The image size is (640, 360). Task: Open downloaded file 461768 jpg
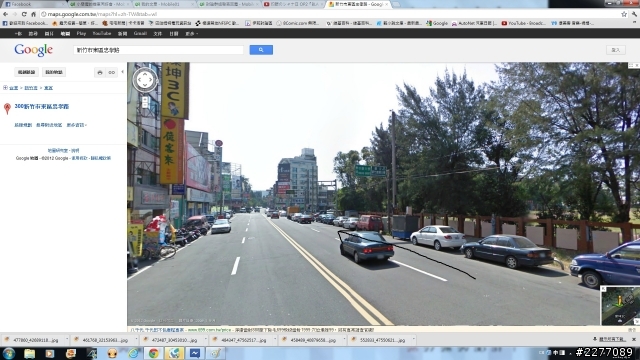[x=102, y=340]
